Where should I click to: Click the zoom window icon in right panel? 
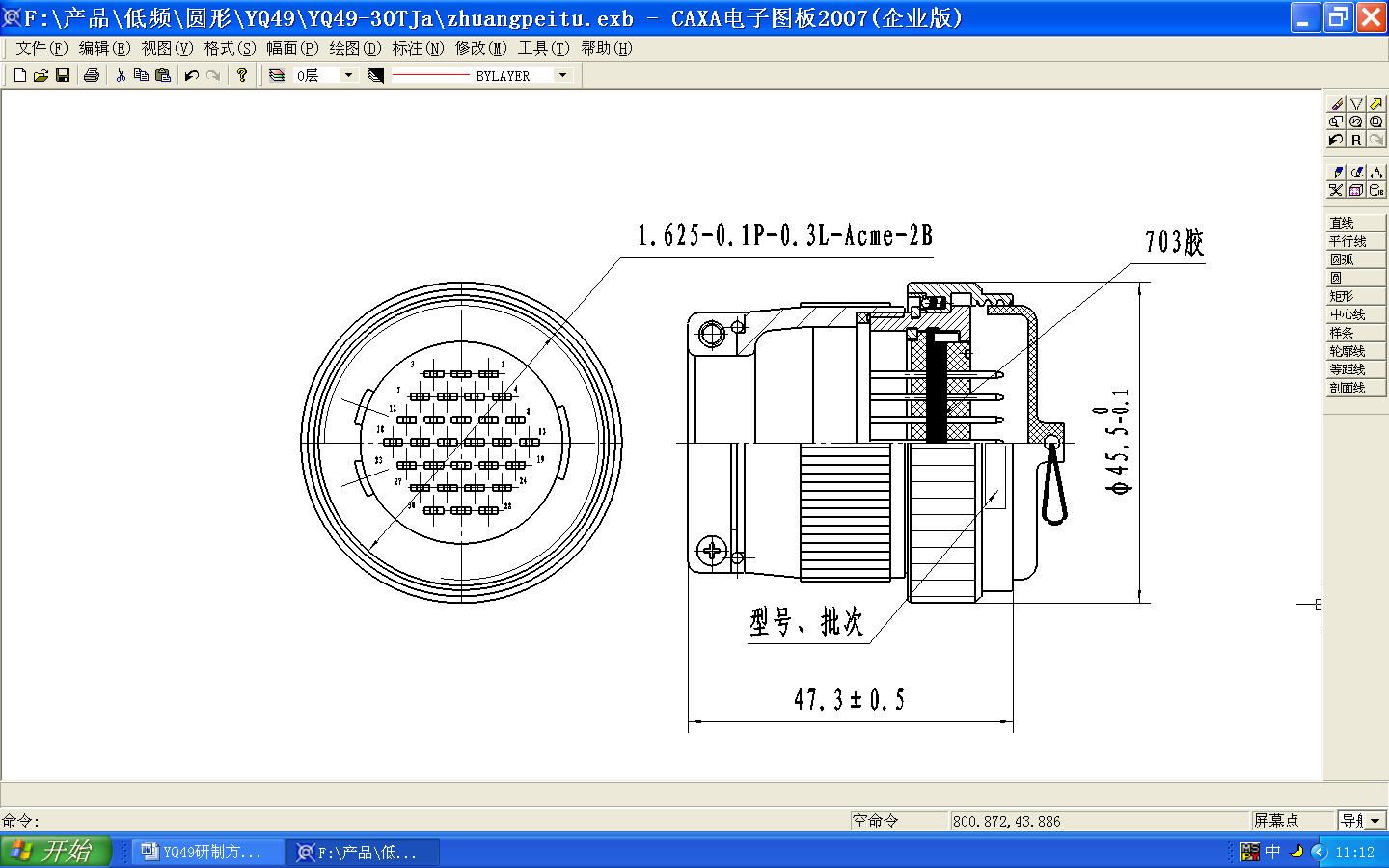pos(1336,122)
